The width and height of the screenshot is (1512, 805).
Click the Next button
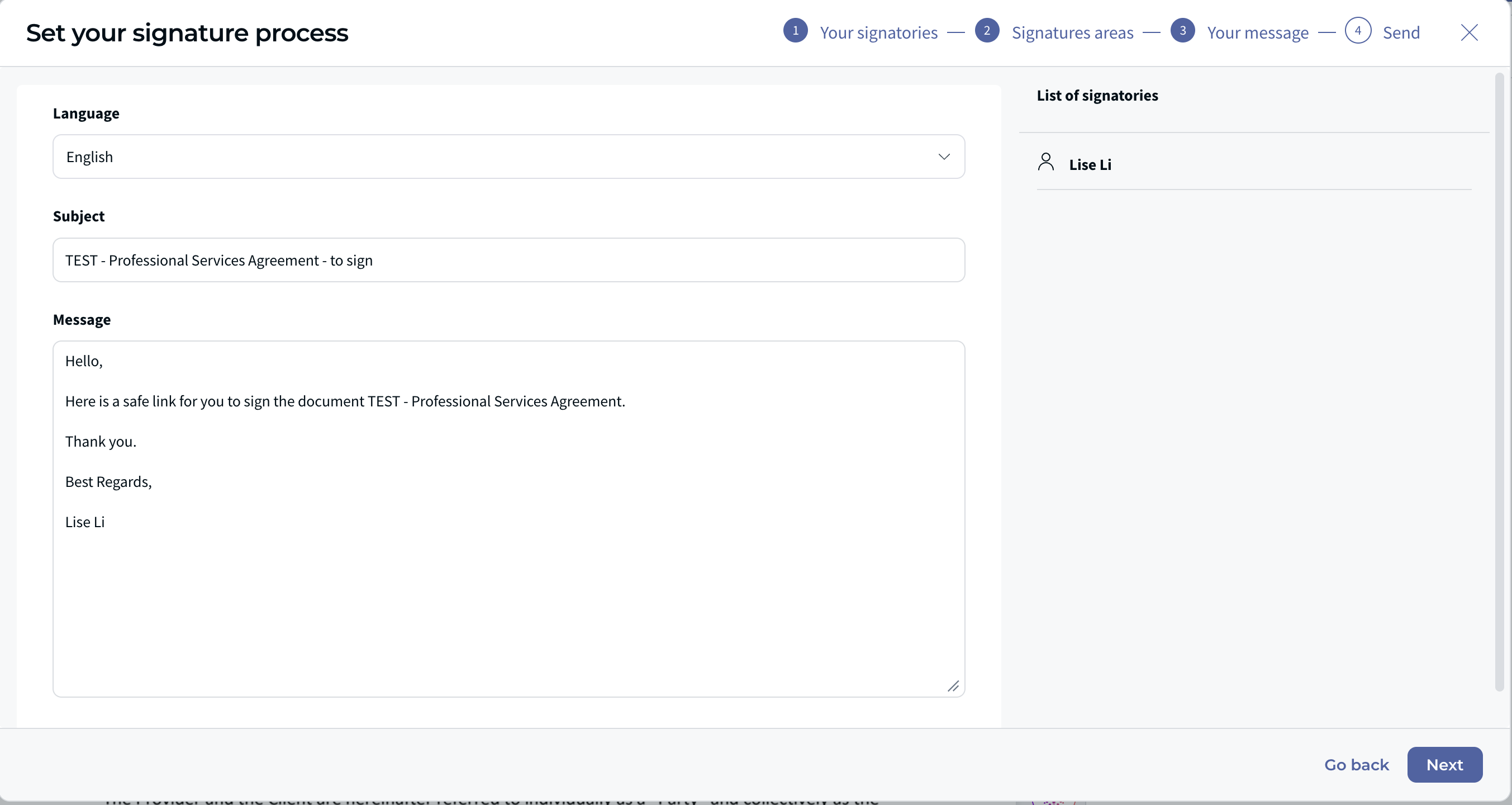pyautogui.click(x=1444, y=765)
